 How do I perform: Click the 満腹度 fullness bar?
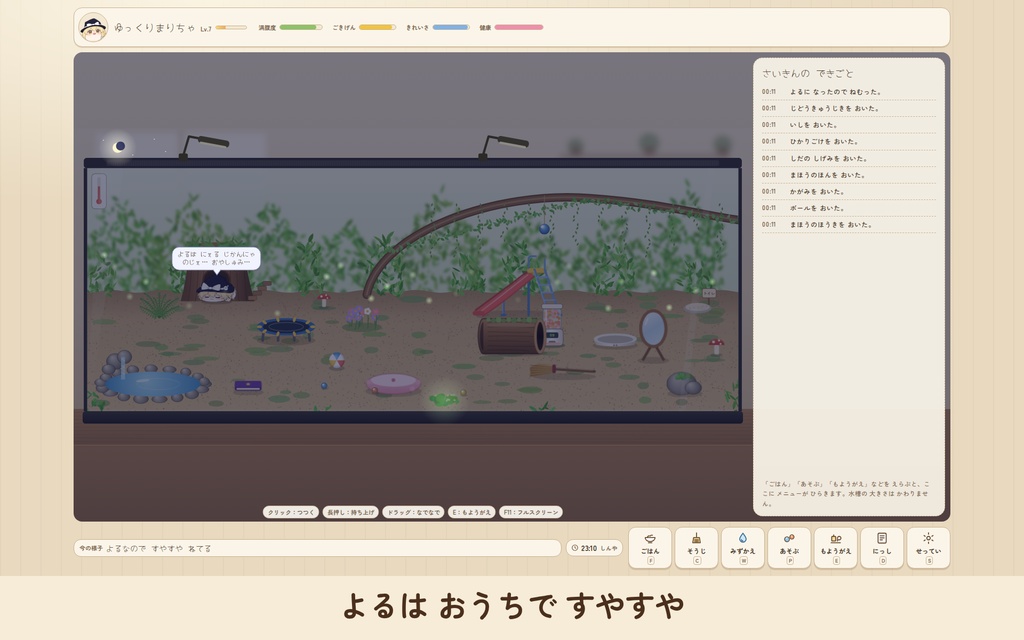(300, 27)
